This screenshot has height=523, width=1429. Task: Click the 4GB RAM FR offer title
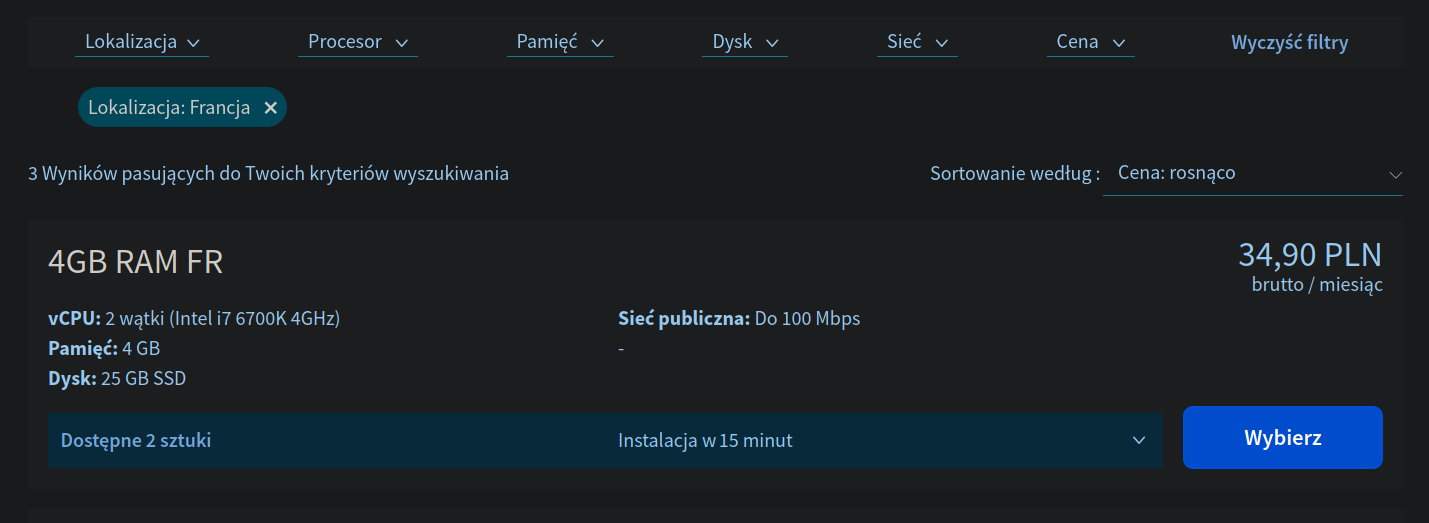coord(135,262)
